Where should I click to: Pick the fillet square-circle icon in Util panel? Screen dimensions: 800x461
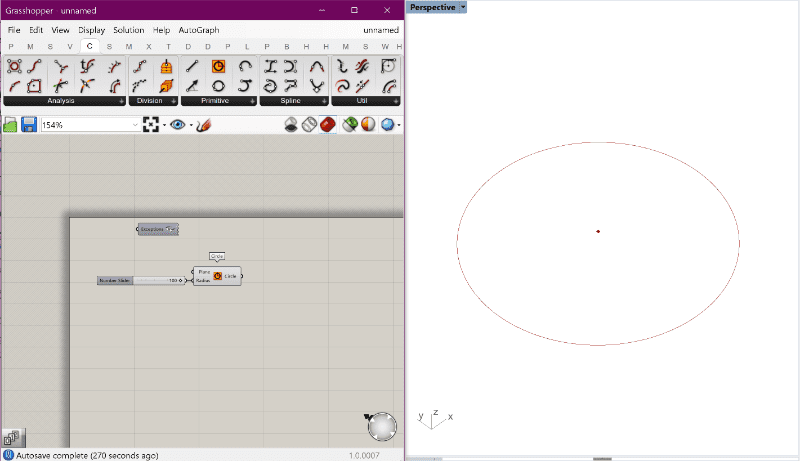388,66
